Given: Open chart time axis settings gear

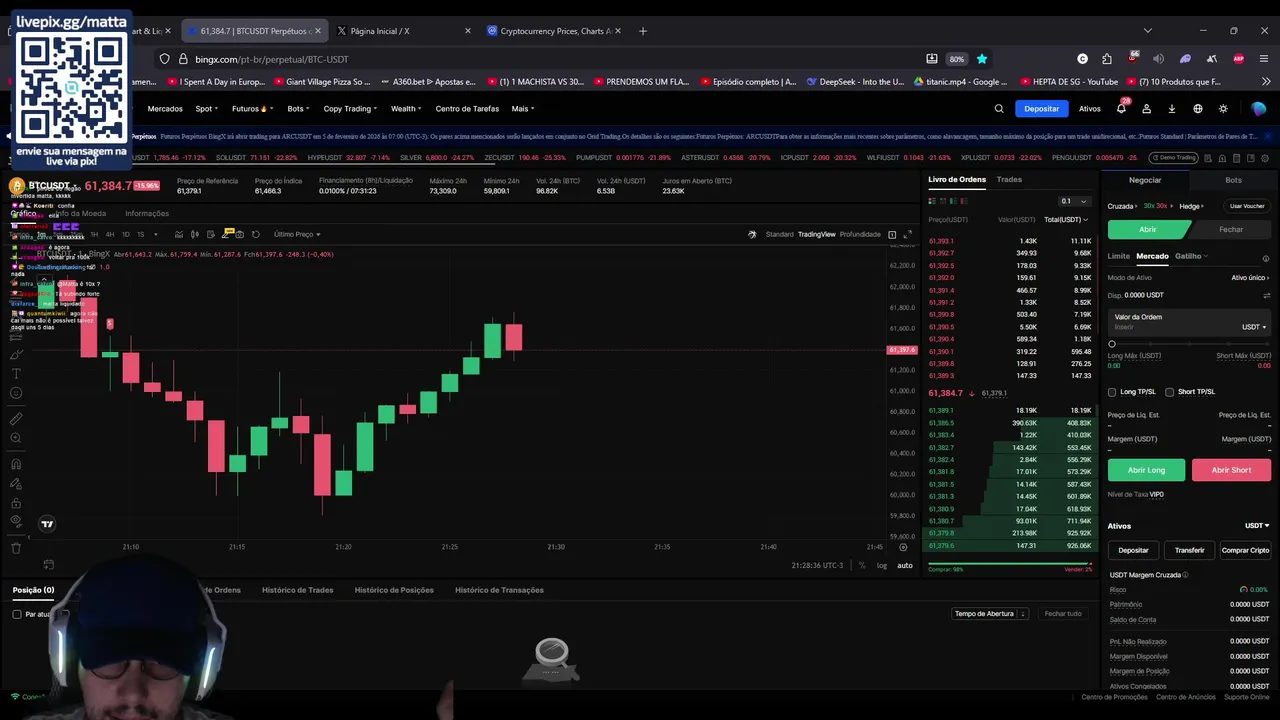Looking at the screenshot, I should click(903, 547).
